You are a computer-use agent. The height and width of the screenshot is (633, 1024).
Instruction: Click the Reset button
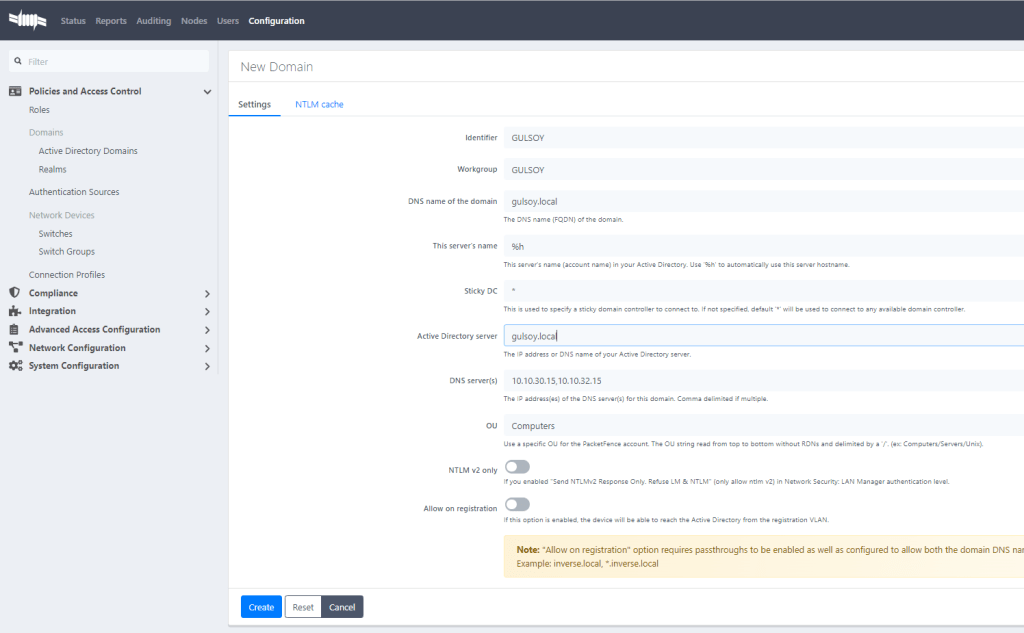pos(303,607)
